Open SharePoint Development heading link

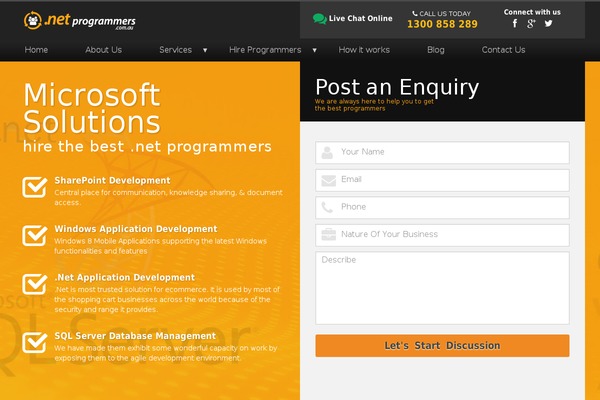[112, 180]
